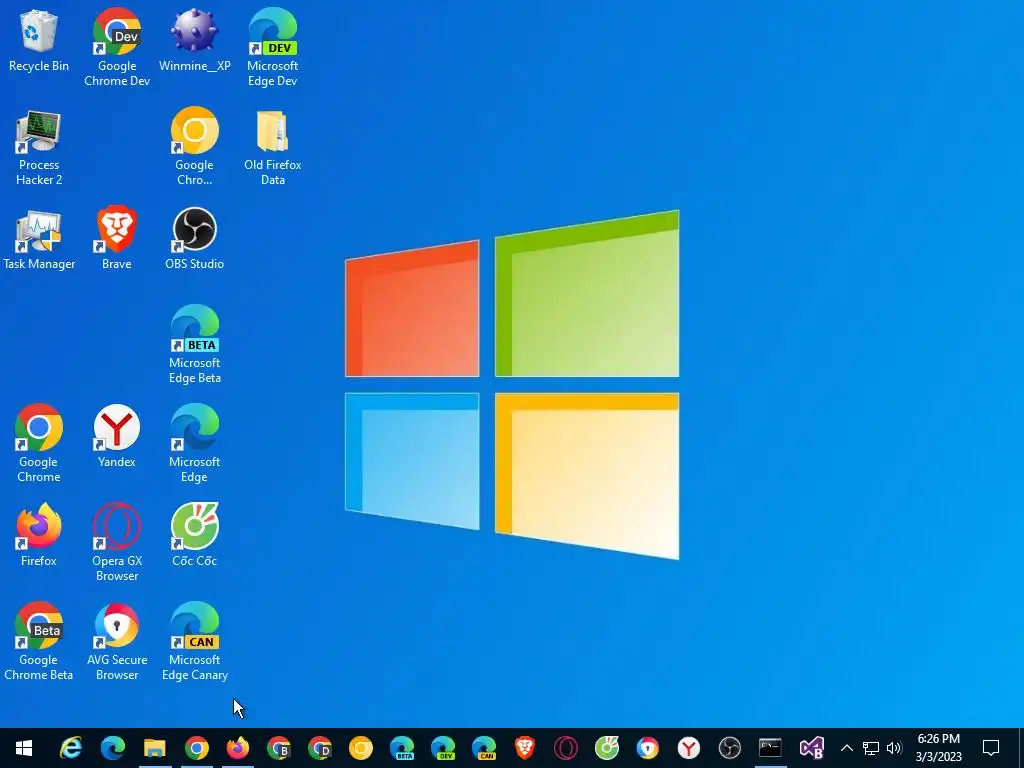
Task: Select the Winmine_XP desktop icon
Action: tap(195, 40)
